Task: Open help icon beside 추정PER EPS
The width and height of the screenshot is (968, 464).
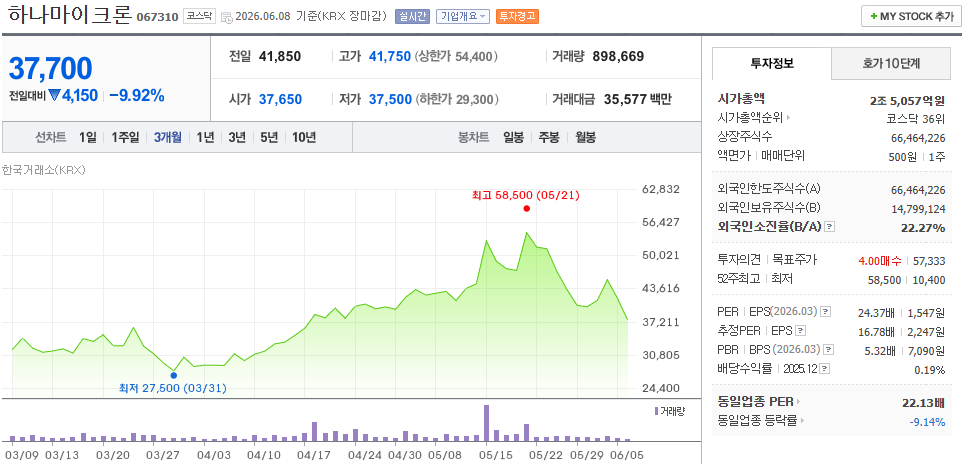Action: 801,331
